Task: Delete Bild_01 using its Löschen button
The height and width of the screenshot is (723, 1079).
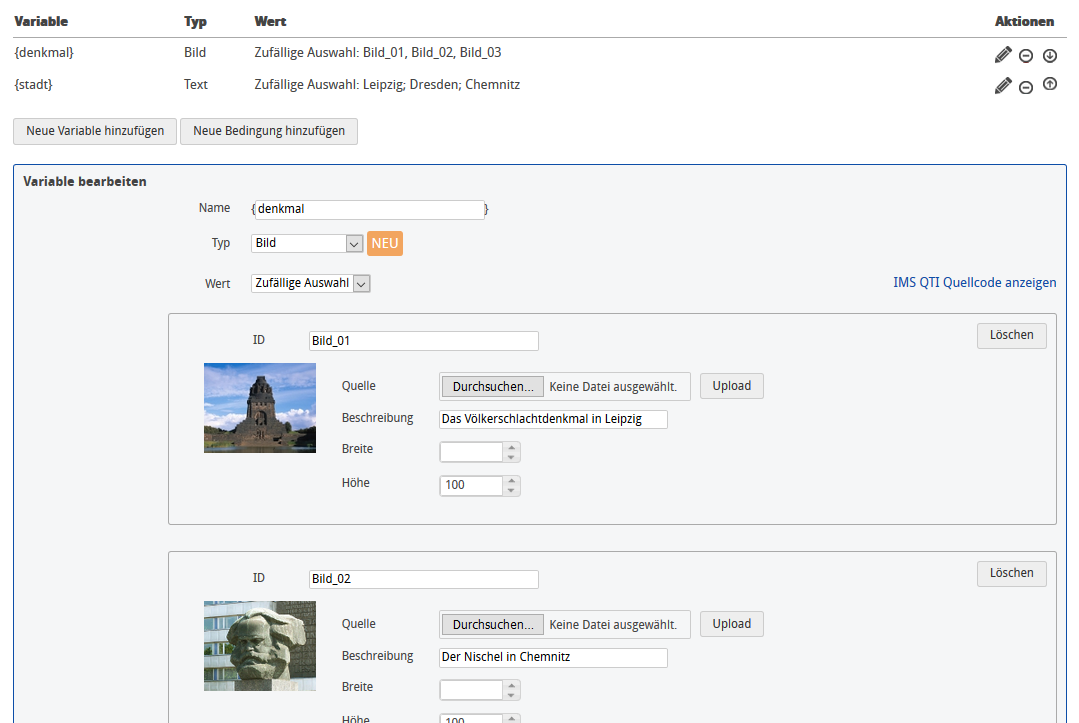Action: tap(1011, 335)
